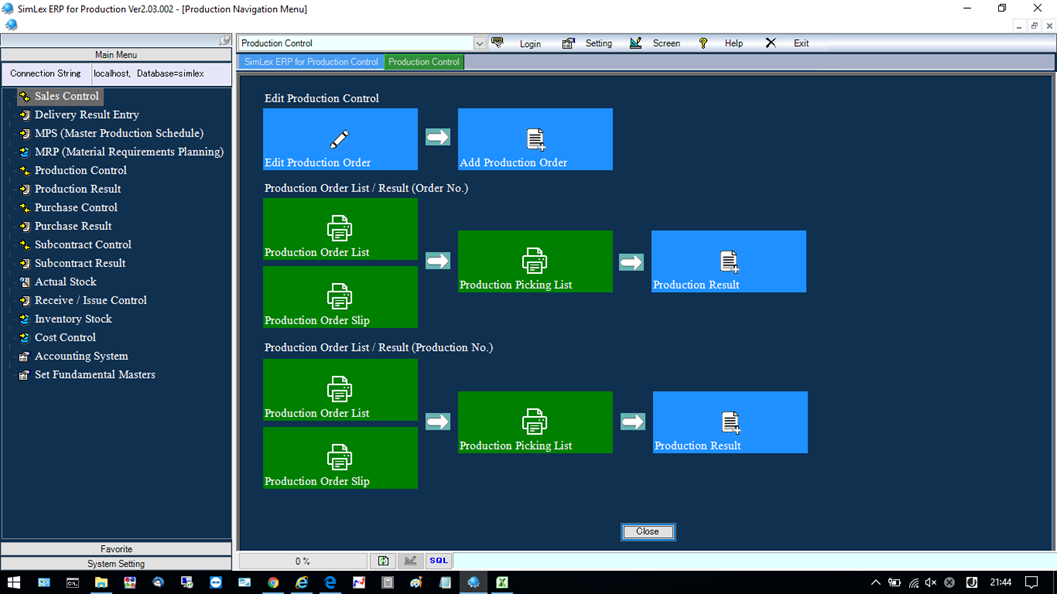Open Production Result tile under Order No.
This screenshot has height=594, width=1057.
[729, 262]
